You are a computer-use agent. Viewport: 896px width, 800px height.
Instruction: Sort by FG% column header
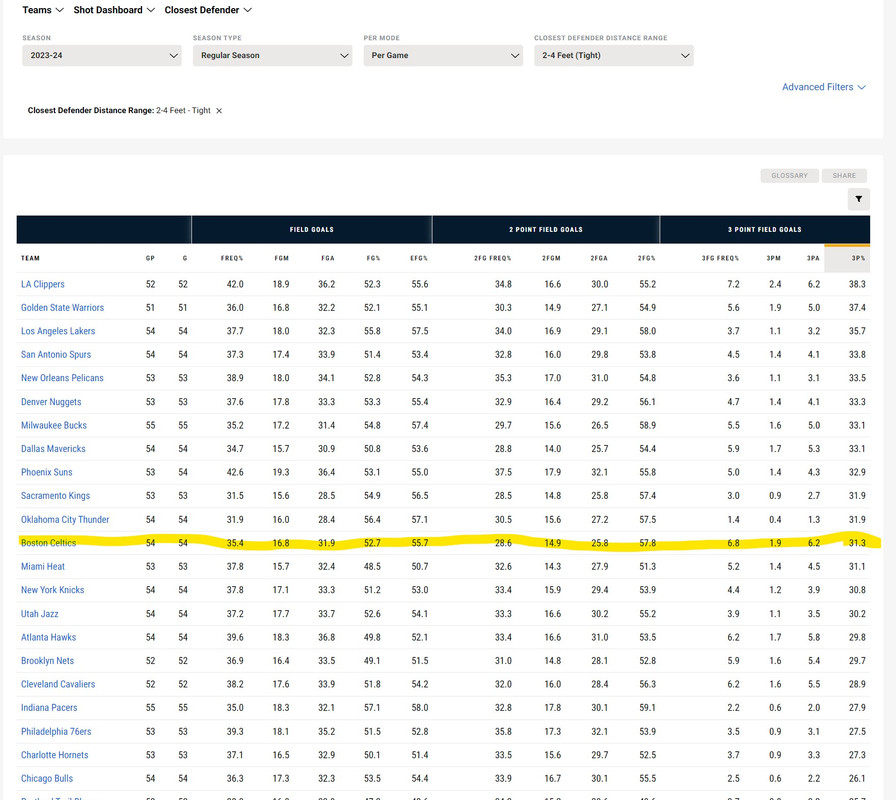point(374,258)
